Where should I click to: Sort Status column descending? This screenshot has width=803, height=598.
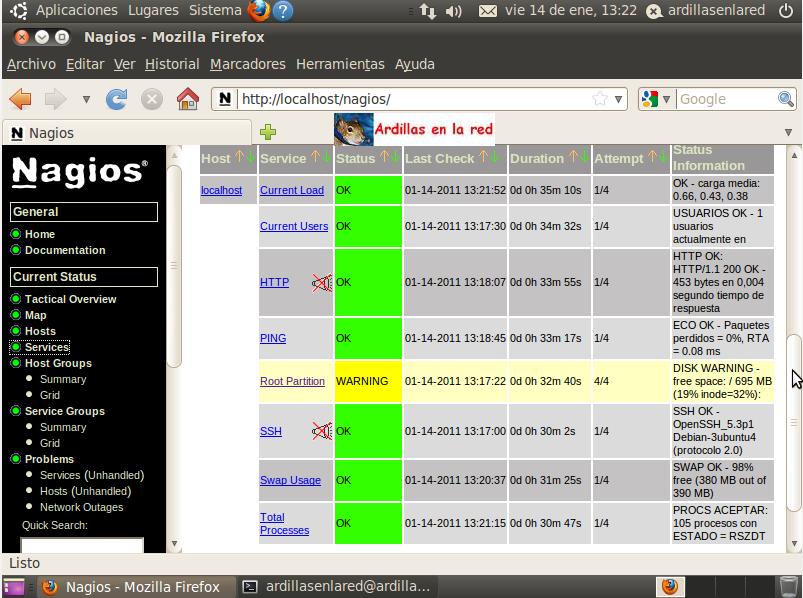click(395, 157)
